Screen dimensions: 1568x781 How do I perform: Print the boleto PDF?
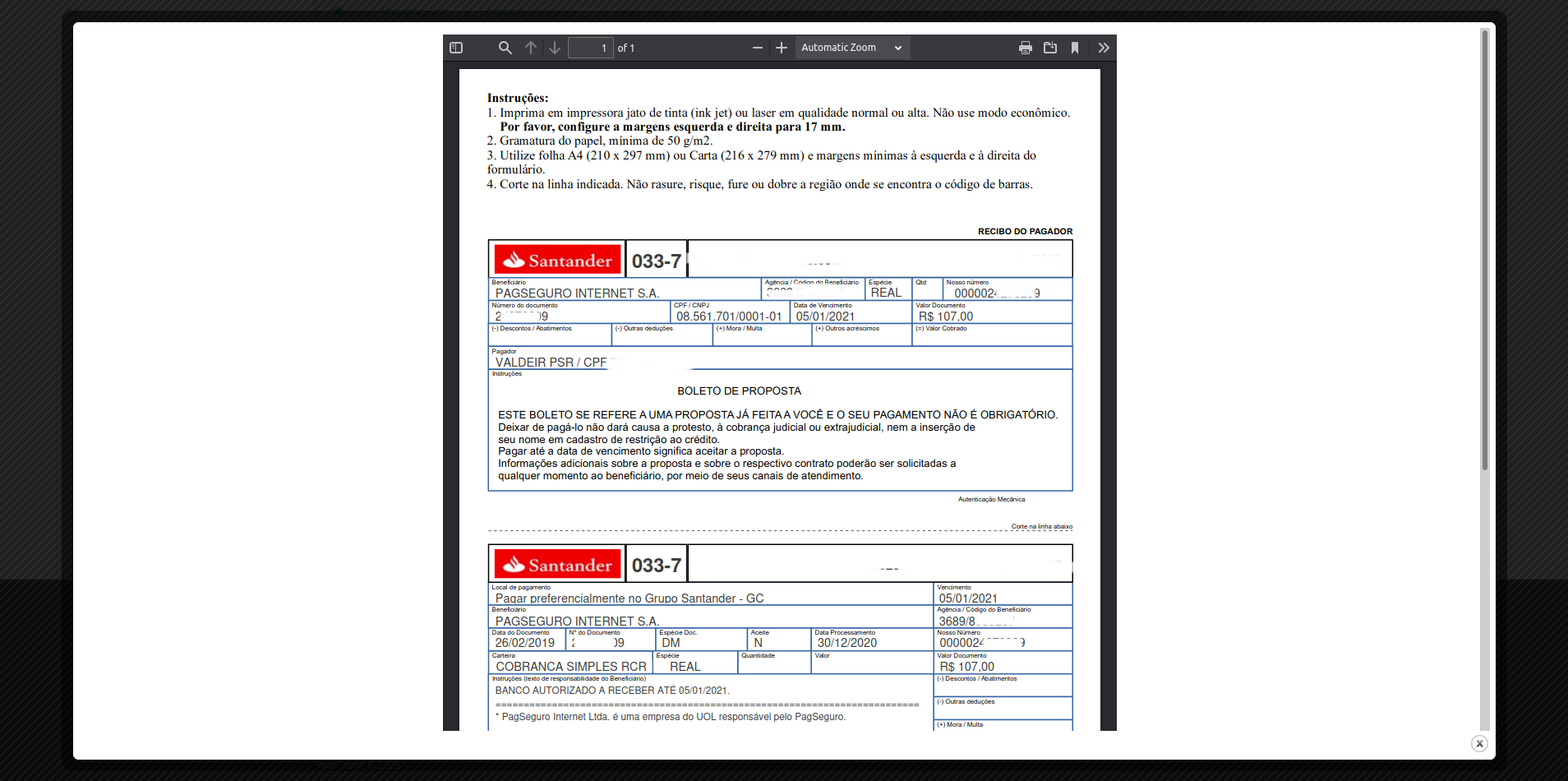[1025, 48]
